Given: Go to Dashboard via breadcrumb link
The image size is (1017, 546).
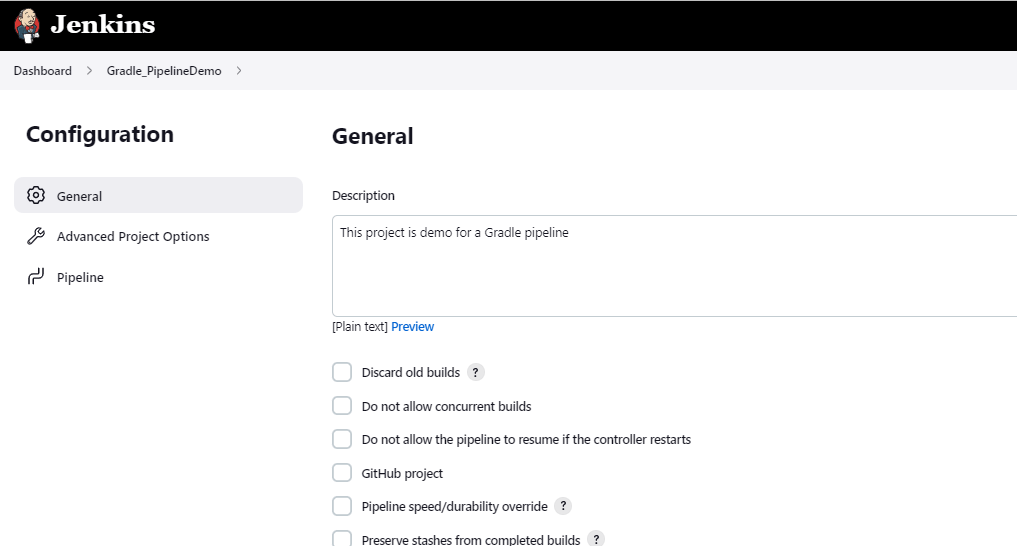Looking at the screenshot, I should 43,71.
